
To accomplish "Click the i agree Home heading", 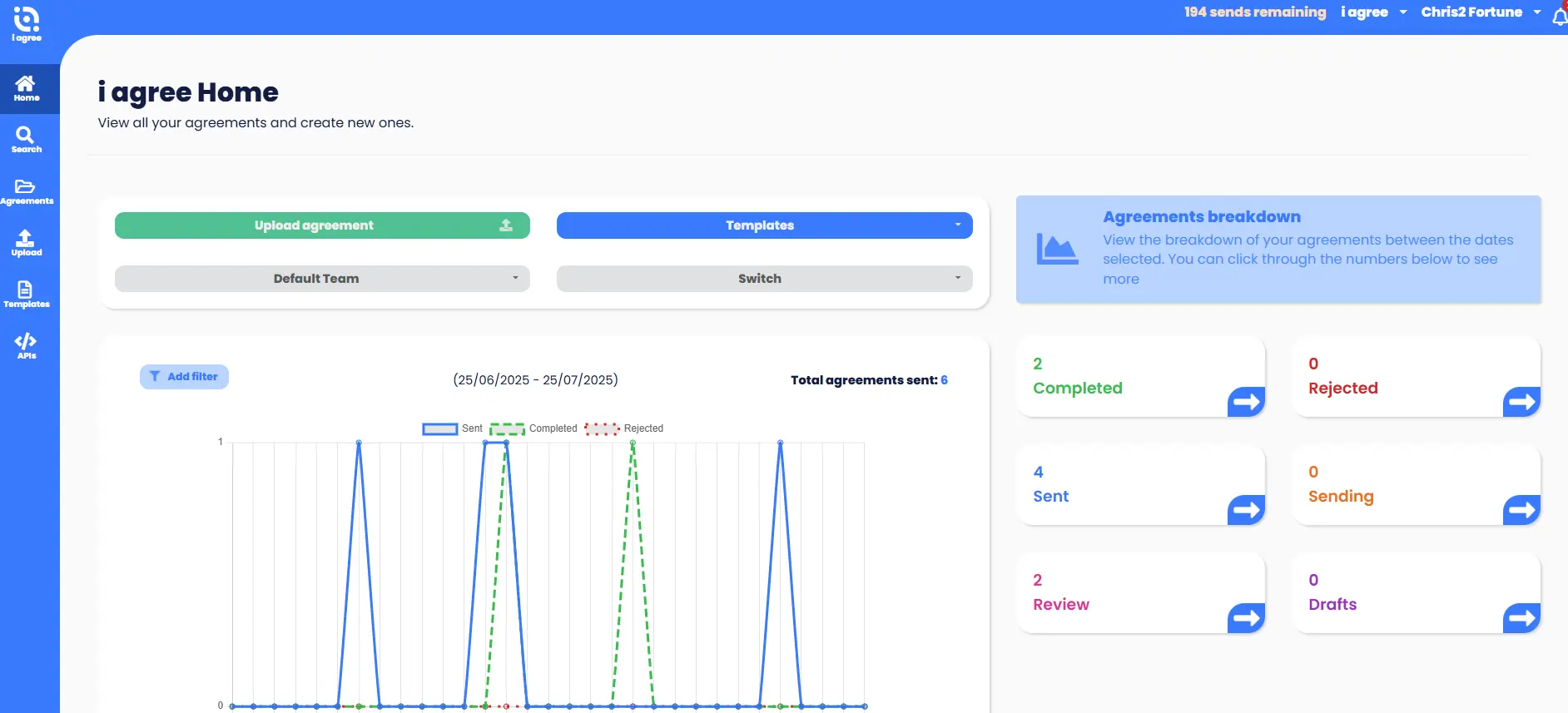I will coord(188,92).
